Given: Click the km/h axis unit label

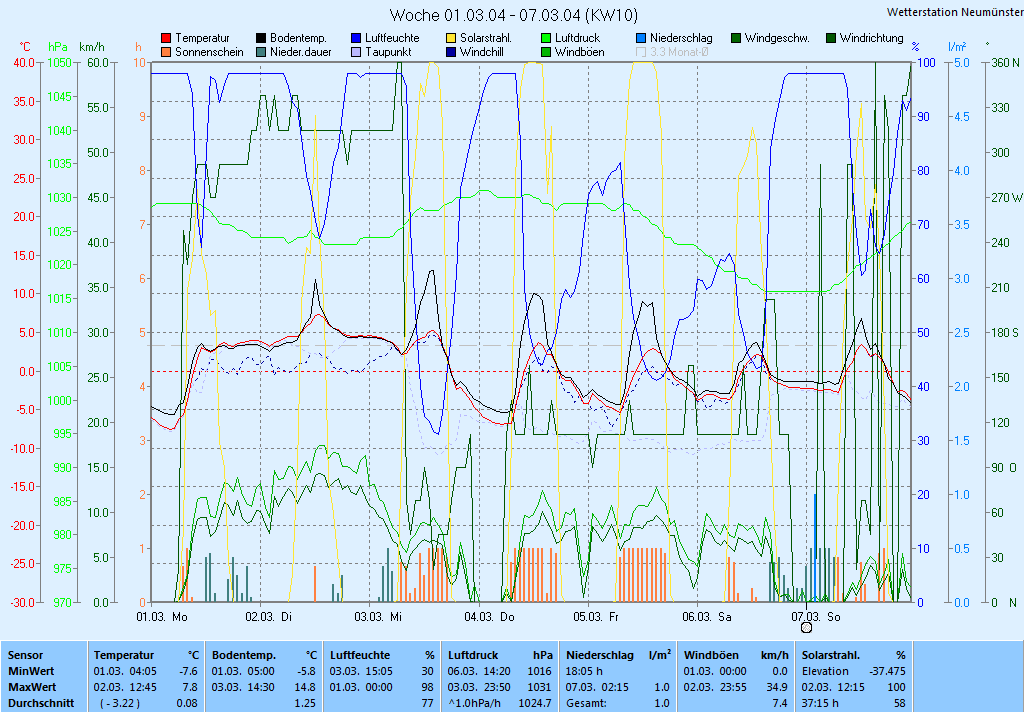Looking at the screenshot, I should [x=91, y=47].
